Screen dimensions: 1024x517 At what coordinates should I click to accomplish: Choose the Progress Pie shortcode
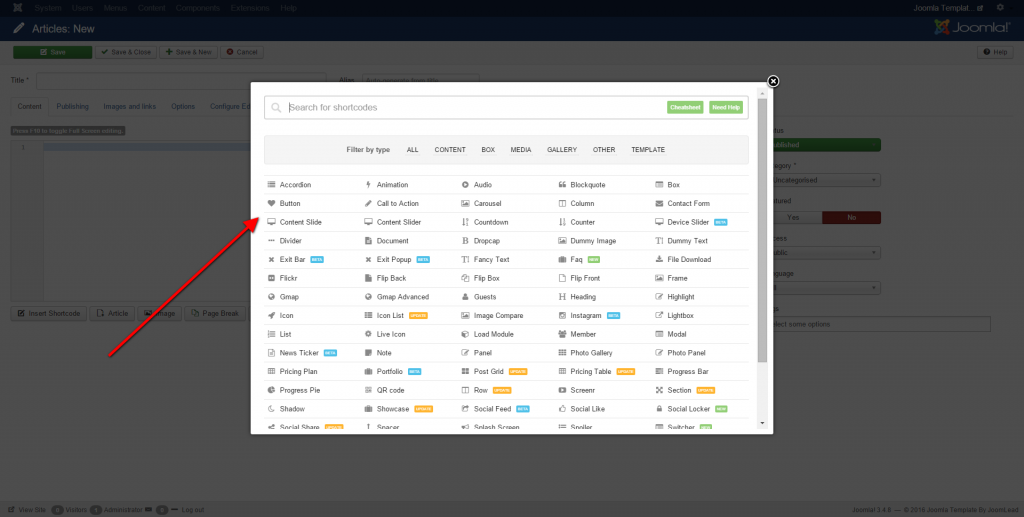coord(294,390)
